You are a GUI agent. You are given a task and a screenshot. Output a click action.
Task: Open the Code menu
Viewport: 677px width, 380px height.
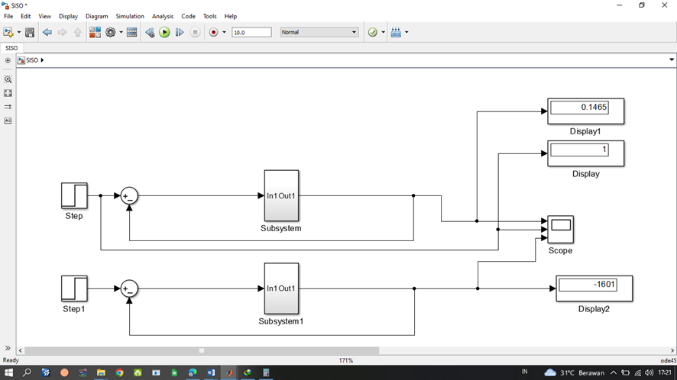point(188,16)
